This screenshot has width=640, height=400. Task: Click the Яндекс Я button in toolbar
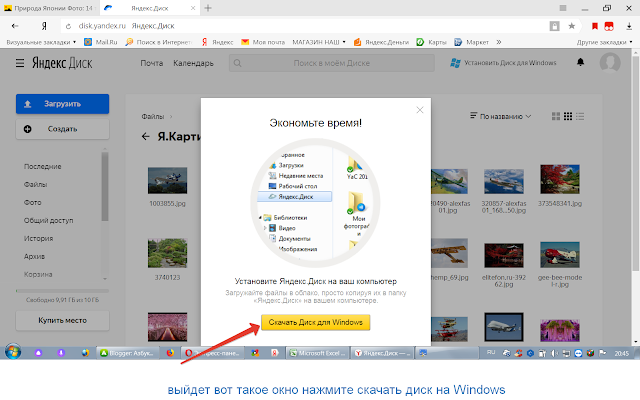click(x=44, y=26)
